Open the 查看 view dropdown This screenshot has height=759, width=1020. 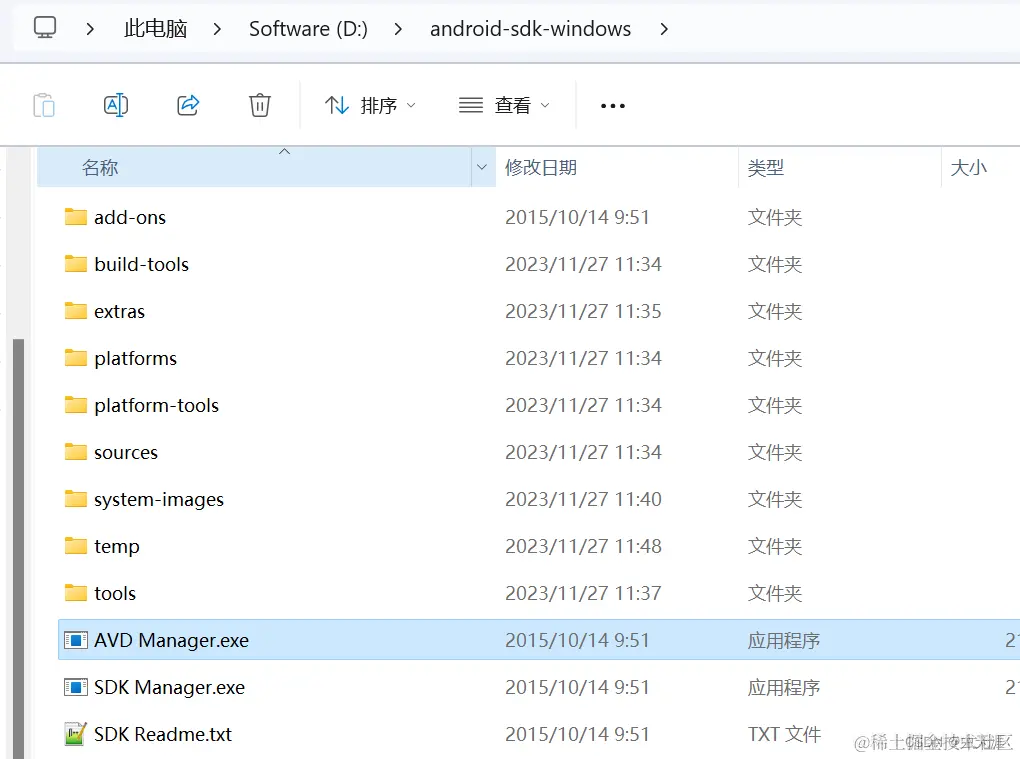(x=504, y=105)
